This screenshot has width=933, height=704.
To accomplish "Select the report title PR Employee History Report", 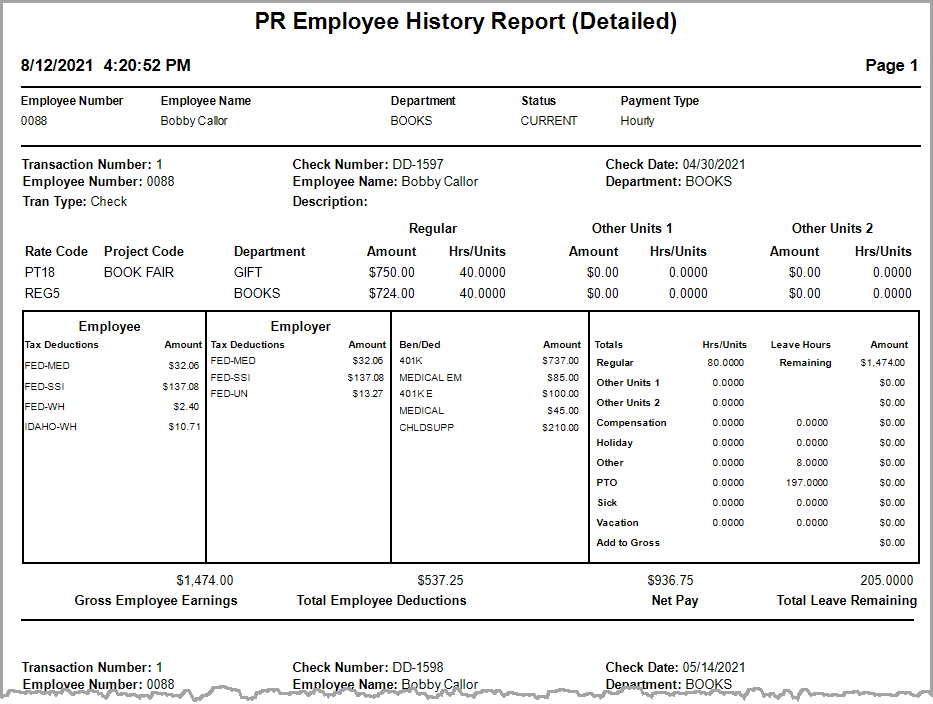I will (x=466, y=21).
